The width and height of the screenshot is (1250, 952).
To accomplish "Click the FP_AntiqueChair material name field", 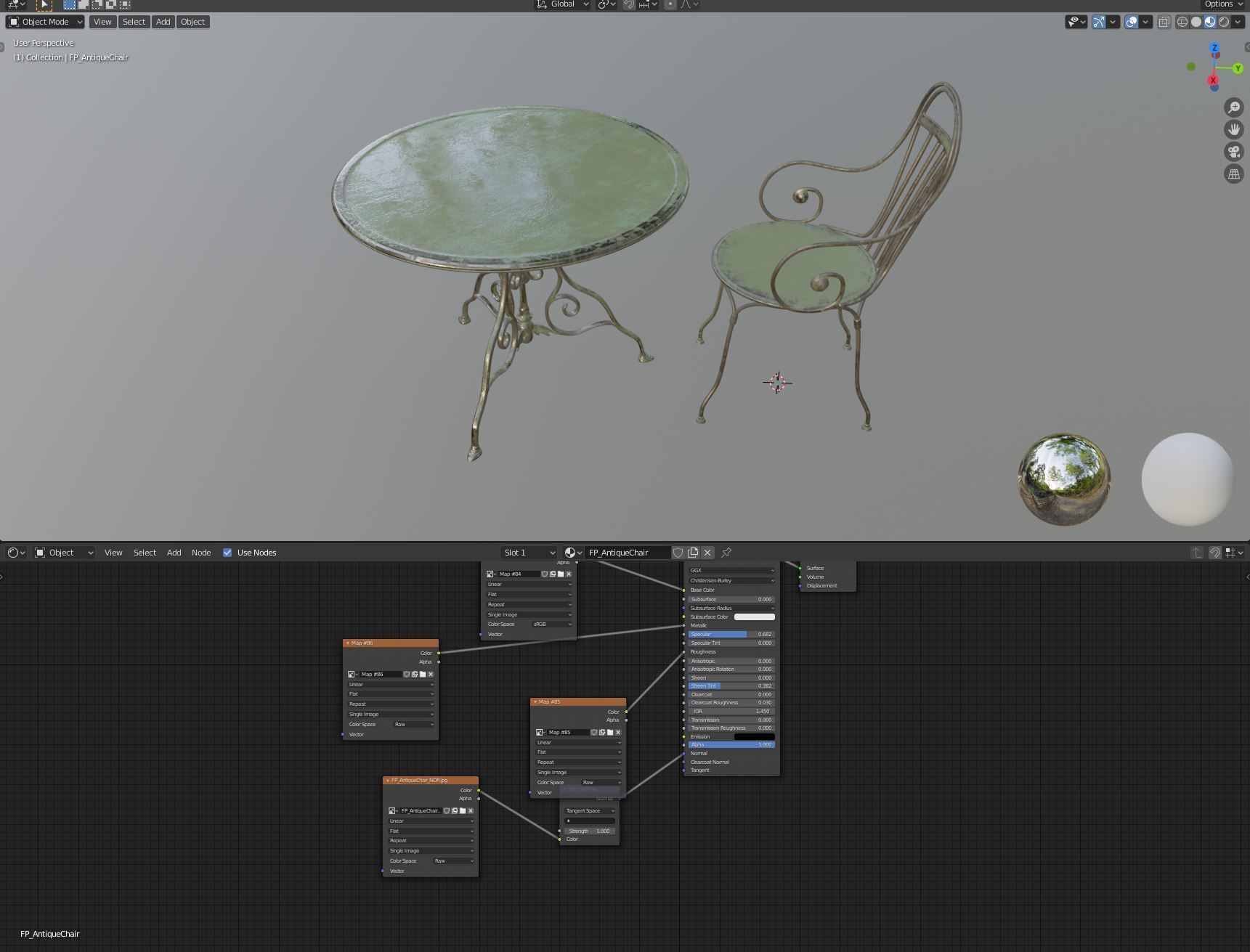I will click(628, 553).
